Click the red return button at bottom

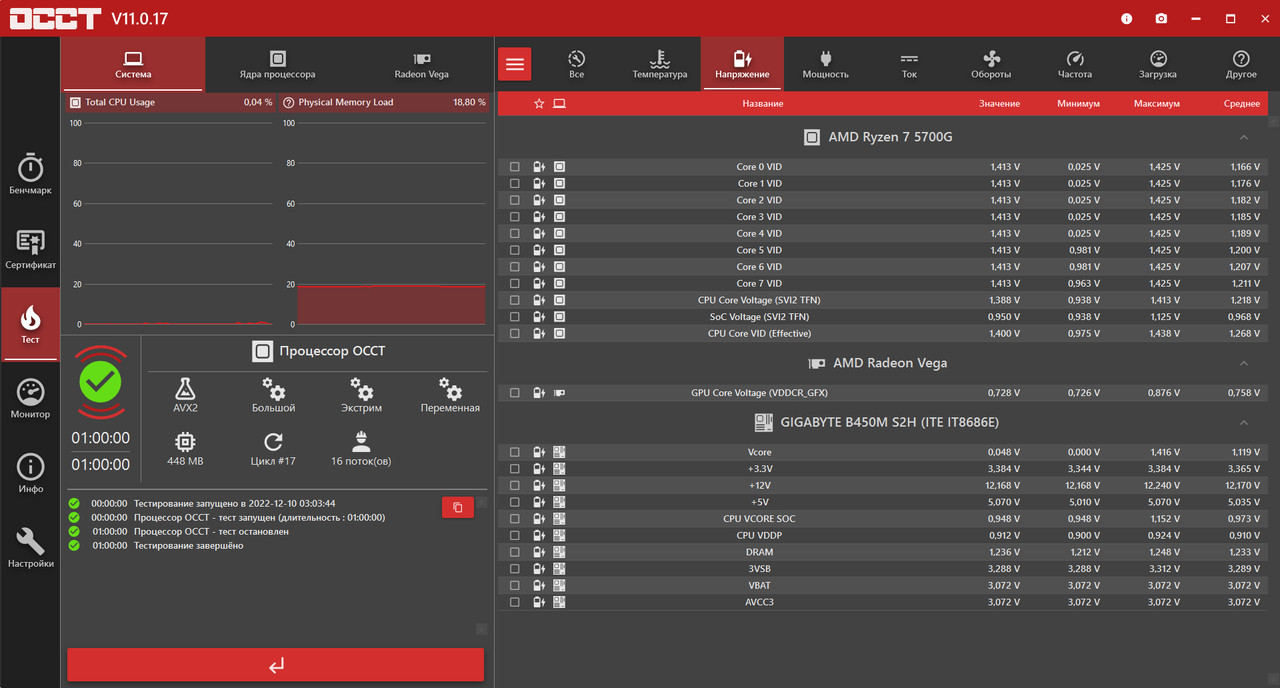[x=276, y=665]
